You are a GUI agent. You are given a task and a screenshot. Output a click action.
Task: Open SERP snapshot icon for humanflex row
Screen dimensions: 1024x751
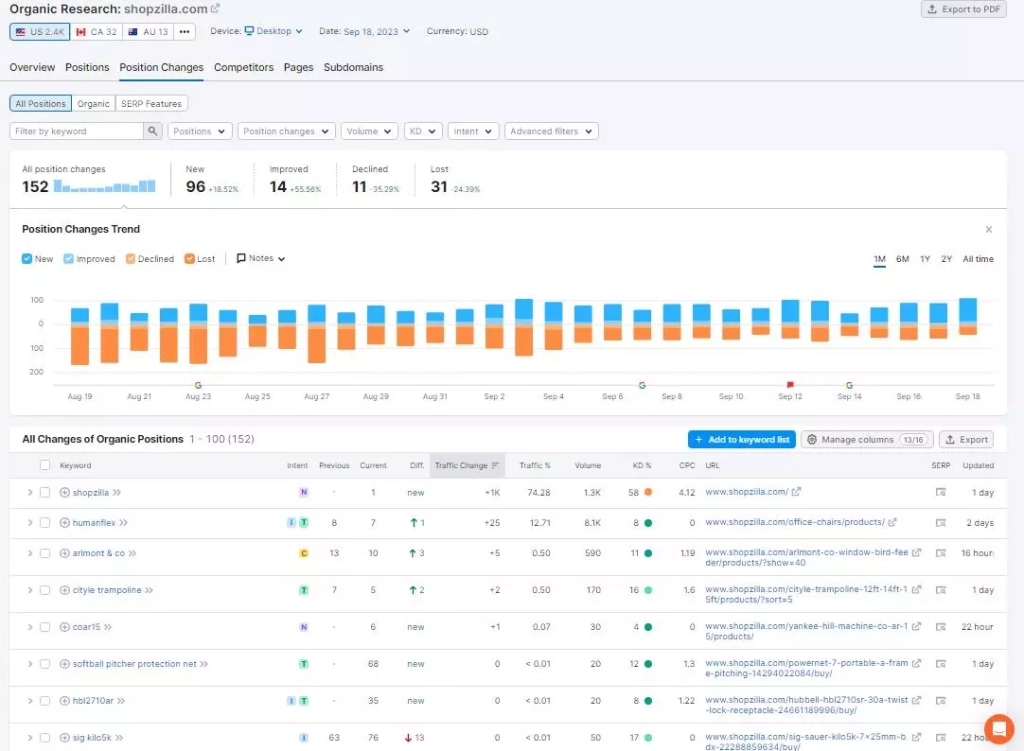(x=940, y=522)
